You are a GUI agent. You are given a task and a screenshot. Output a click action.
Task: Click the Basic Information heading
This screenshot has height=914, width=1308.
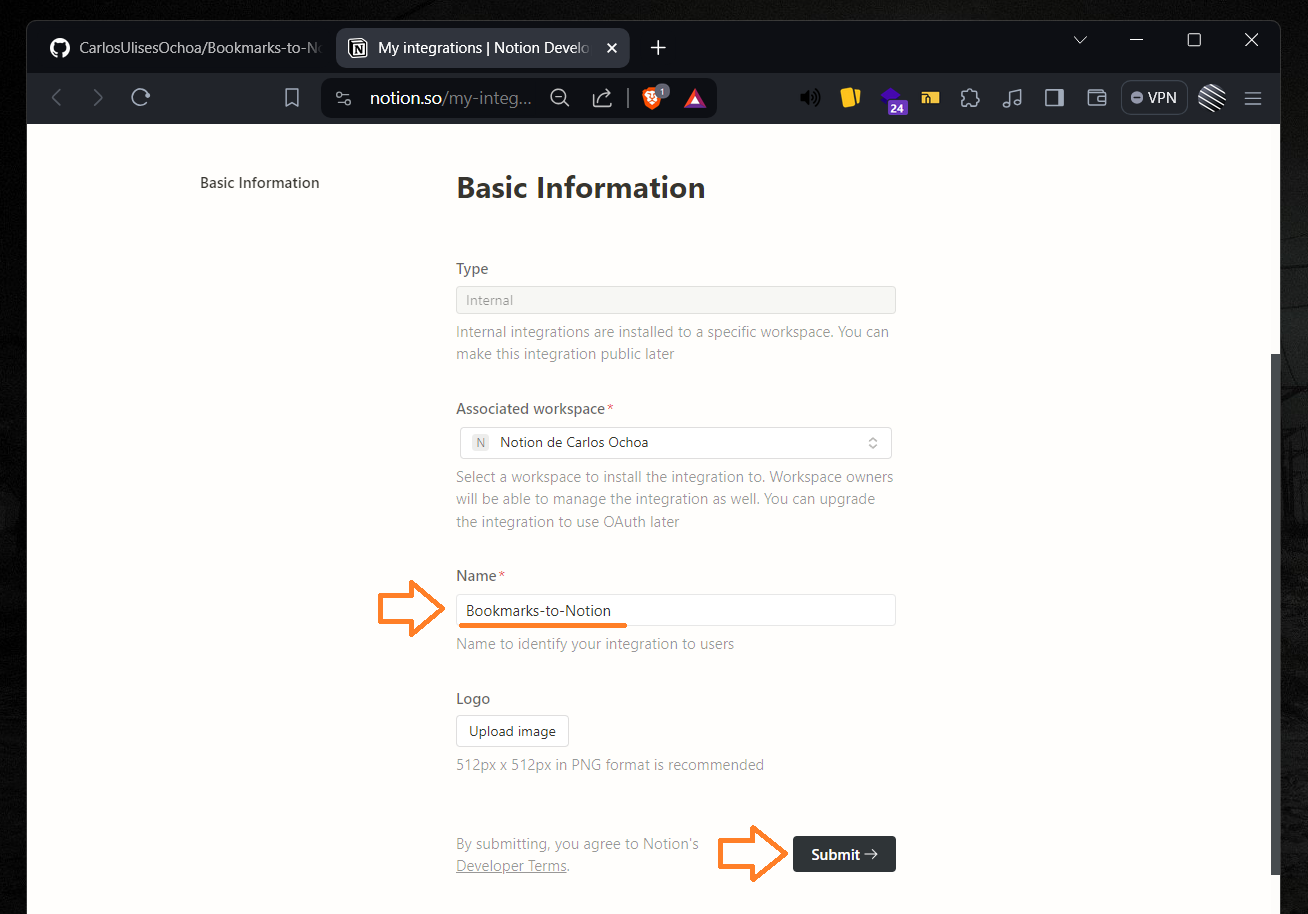(x=581, y=188)
